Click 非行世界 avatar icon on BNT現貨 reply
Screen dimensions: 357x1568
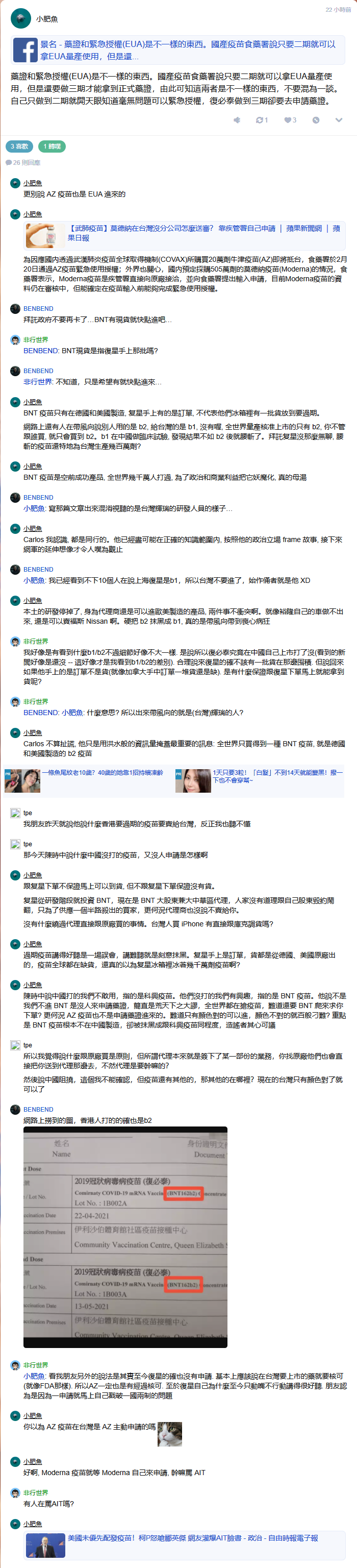15,339
